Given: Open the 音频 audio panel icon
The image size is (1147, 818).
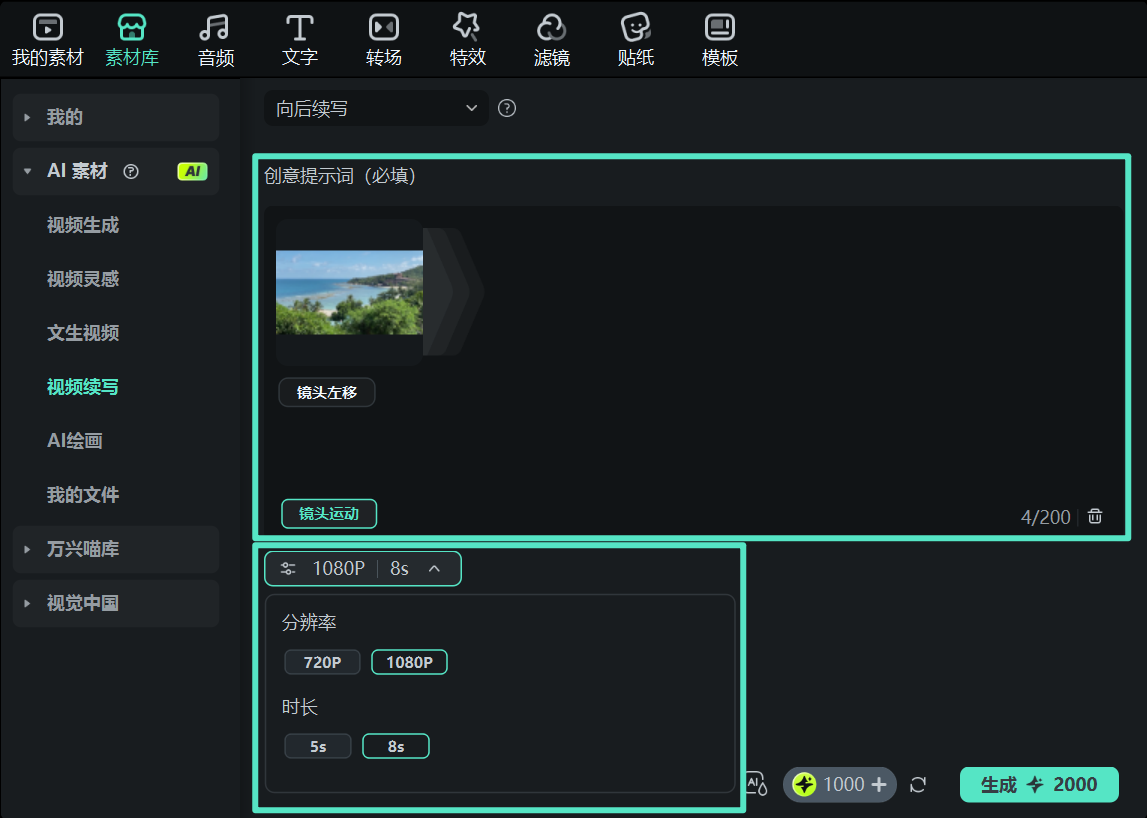Looking at the screenshot, I should tap(215, 38).
